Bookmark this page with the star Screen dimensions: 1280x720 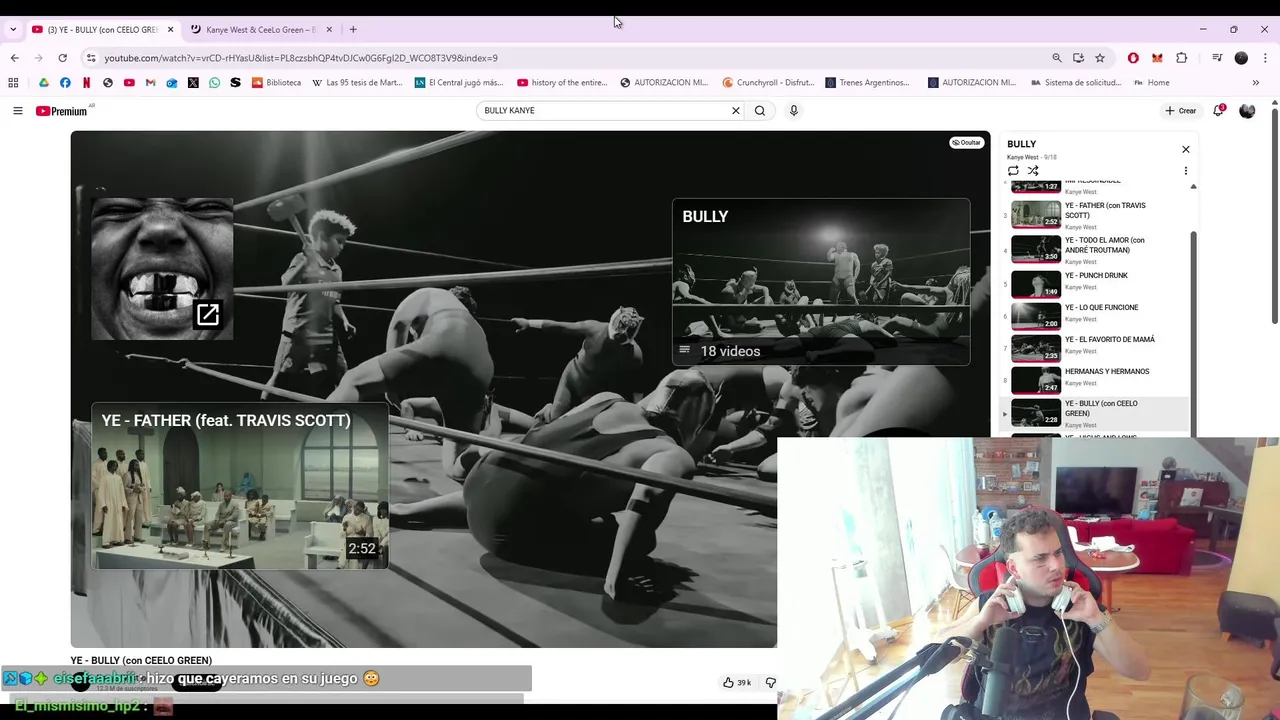point(1100,58)
